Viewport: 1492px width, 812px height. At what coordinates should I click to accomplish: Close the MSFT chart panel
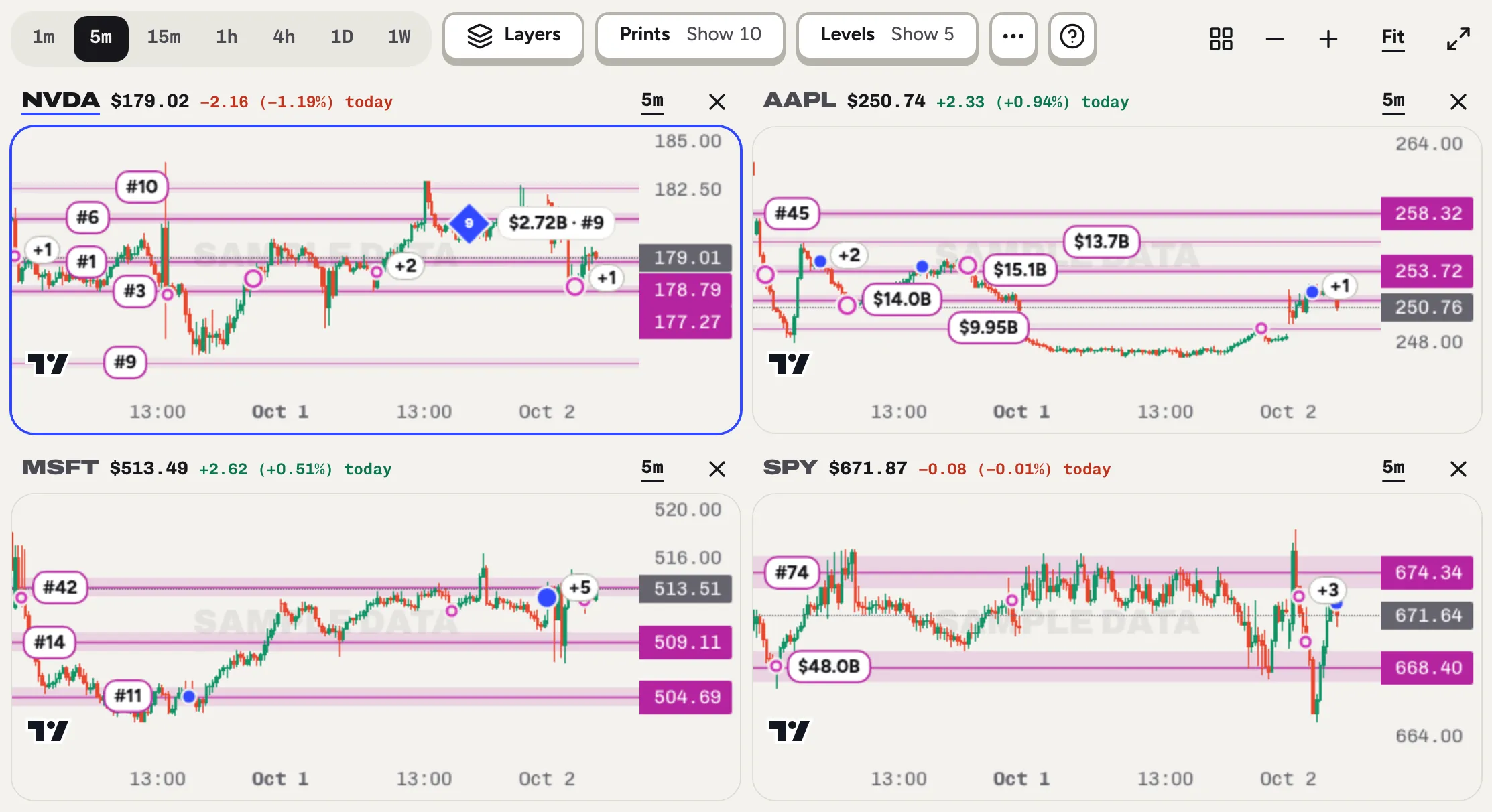pyautogui.click(x=717, y=469)
